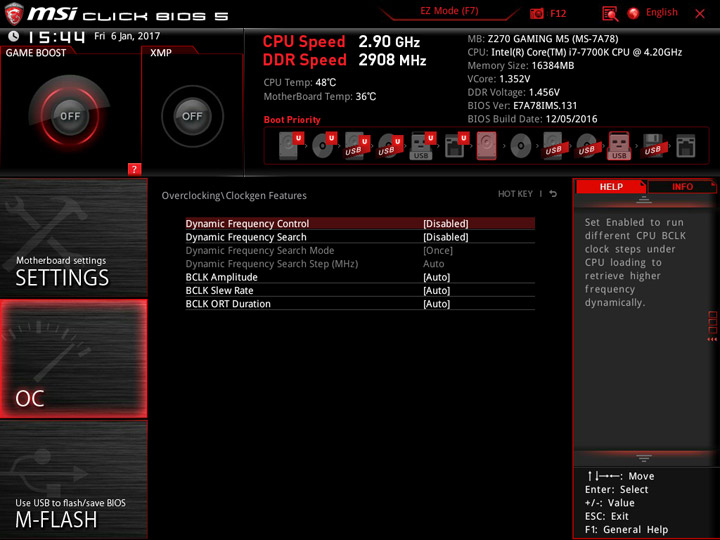Click the HOT KEY button
The image size is (720, 540).
pyautogui.click(x=515, y=194)
